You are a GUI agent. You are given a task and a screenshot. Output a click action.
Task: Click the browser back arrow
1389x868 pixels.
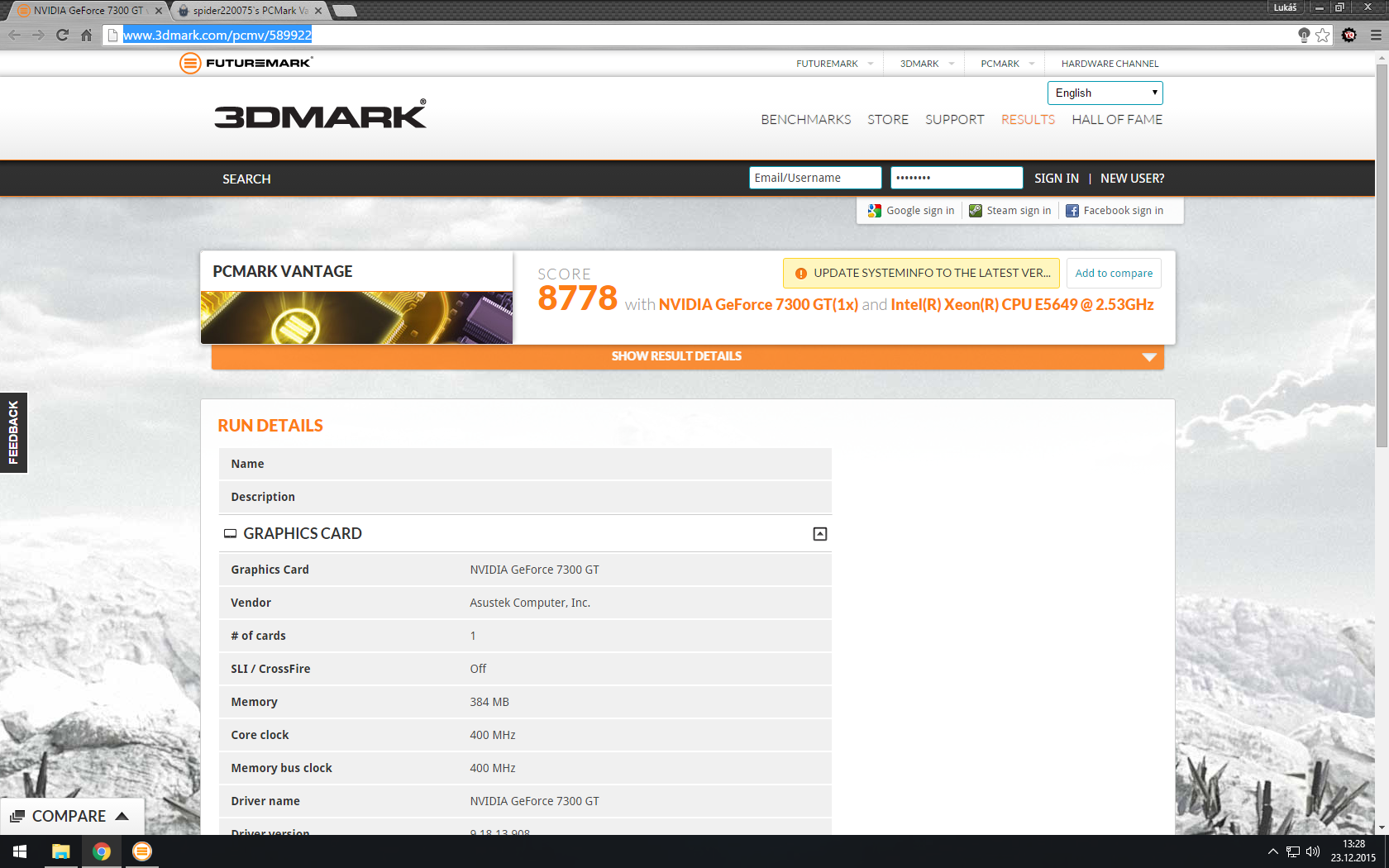[x=14, y=35]
